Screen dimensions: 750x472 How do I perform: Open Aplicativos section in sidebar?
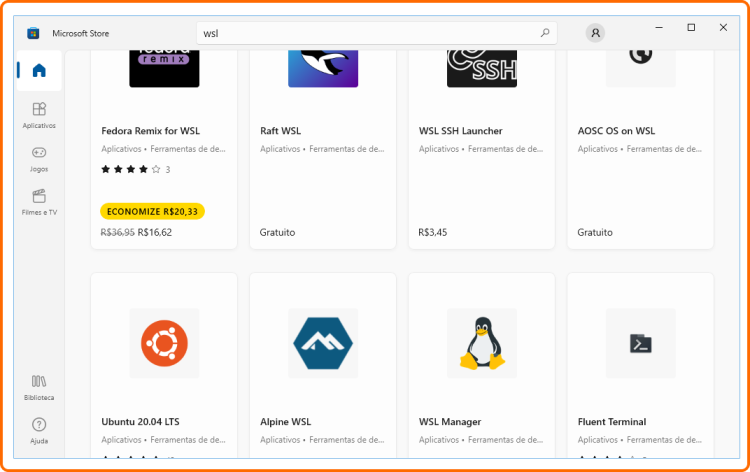coord(39,115)
